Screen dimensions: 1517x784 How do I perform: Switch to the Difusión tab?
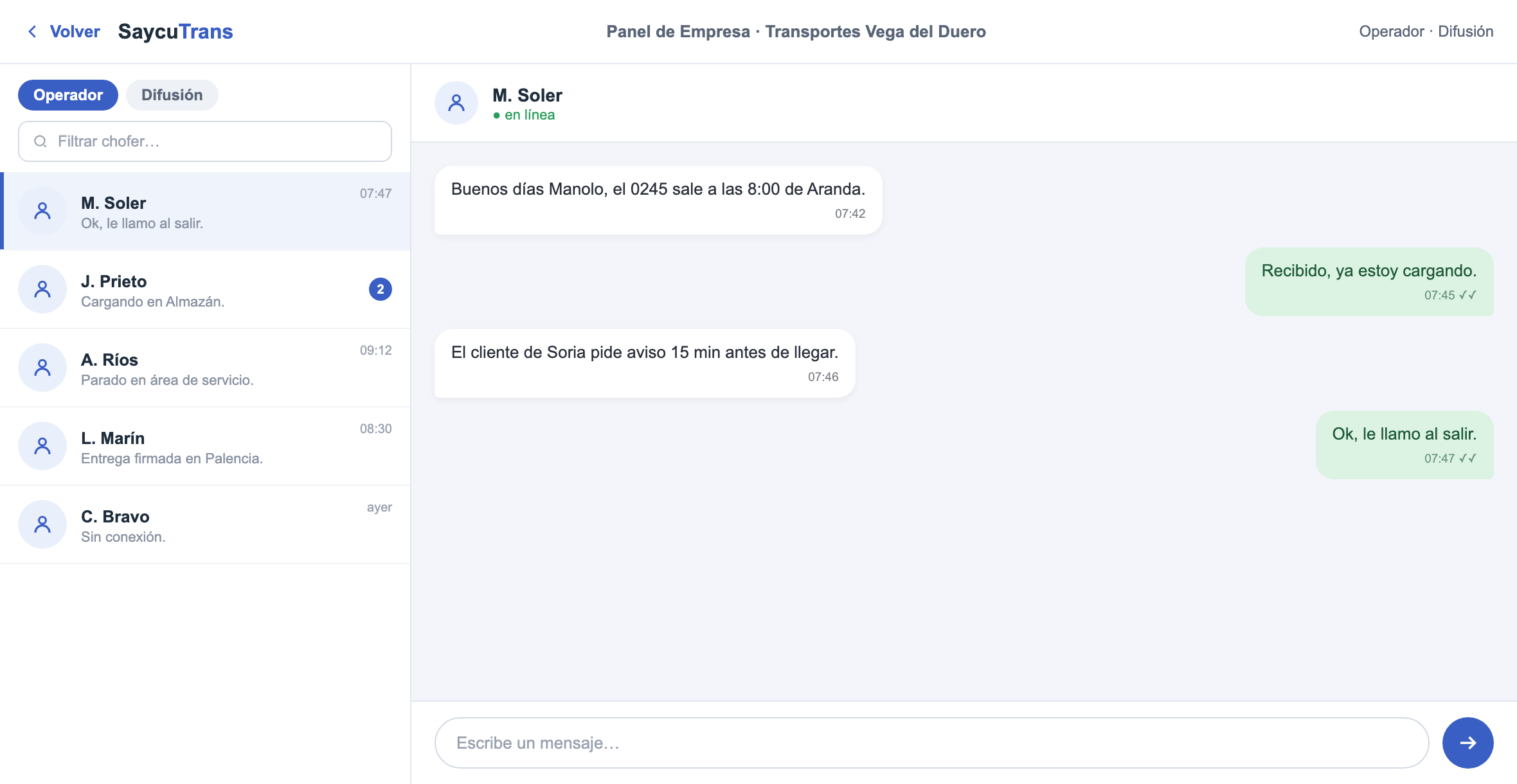[172, 95]
